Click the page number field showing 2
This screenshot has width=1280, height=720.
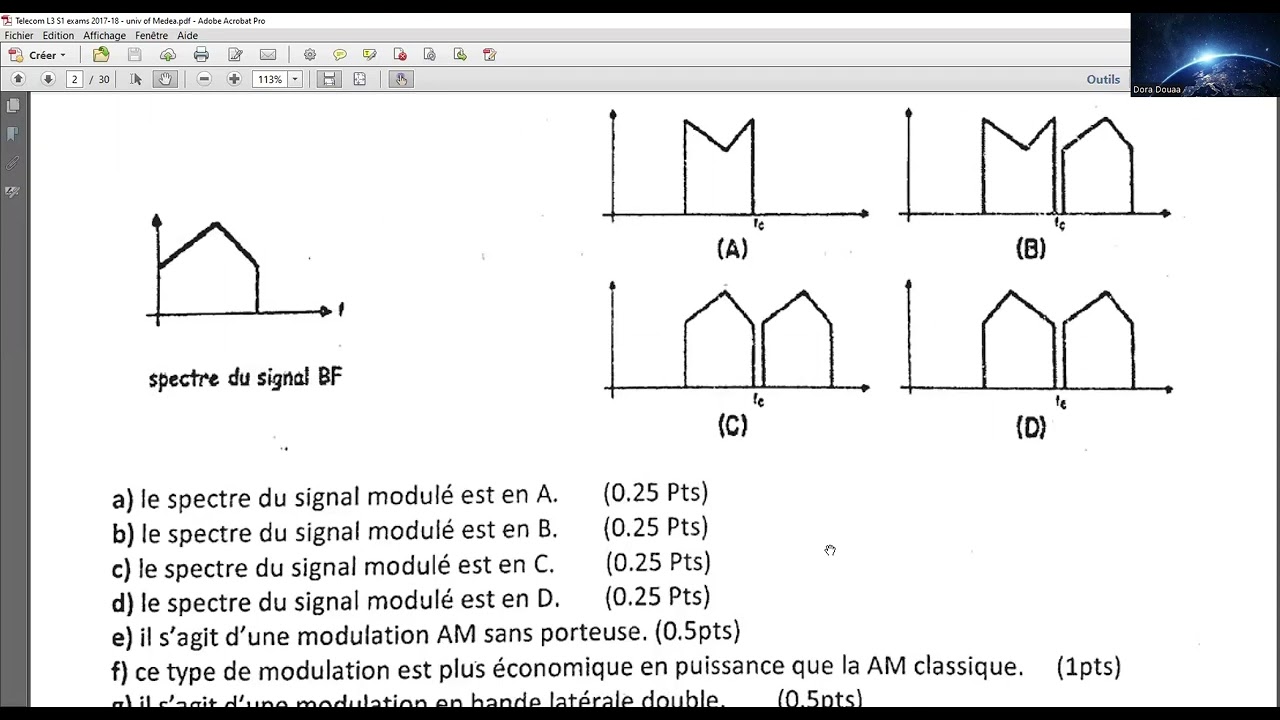74,79
